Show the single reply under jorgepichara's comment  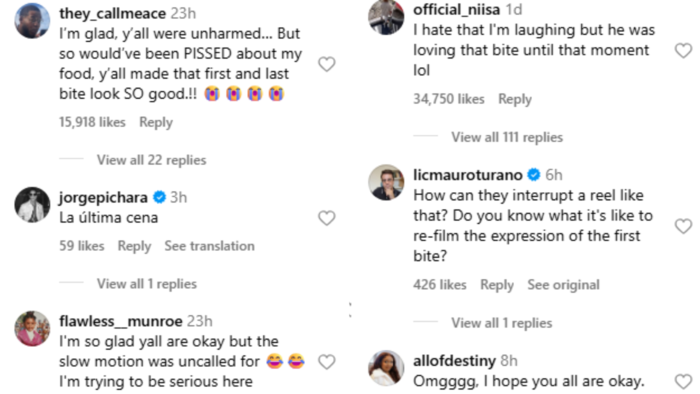click(x=147, y=284)
